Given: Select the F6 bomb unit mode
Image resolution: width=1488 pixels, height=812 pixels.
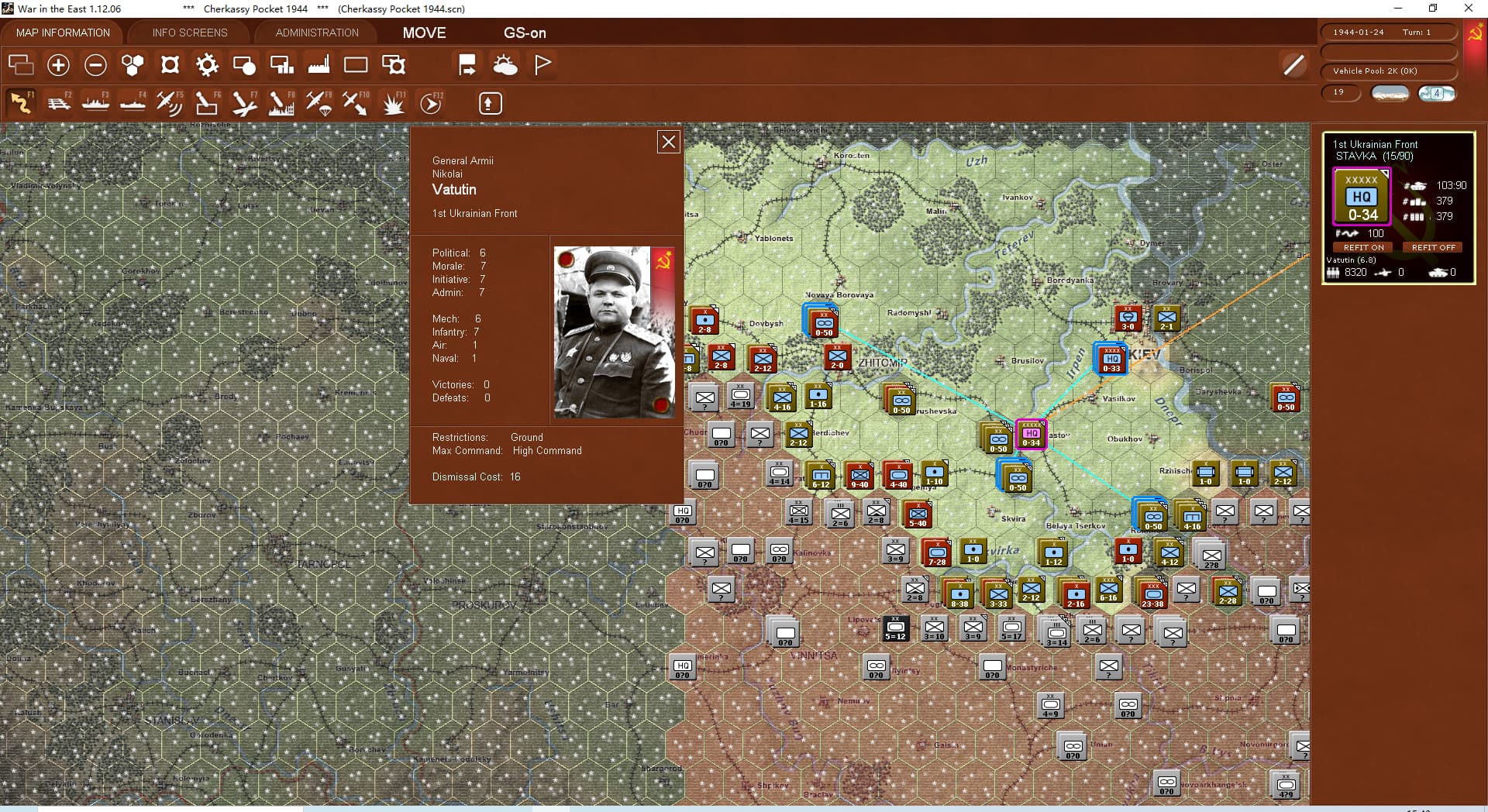Looking at the screenshot, I should (x=207, y=102).
